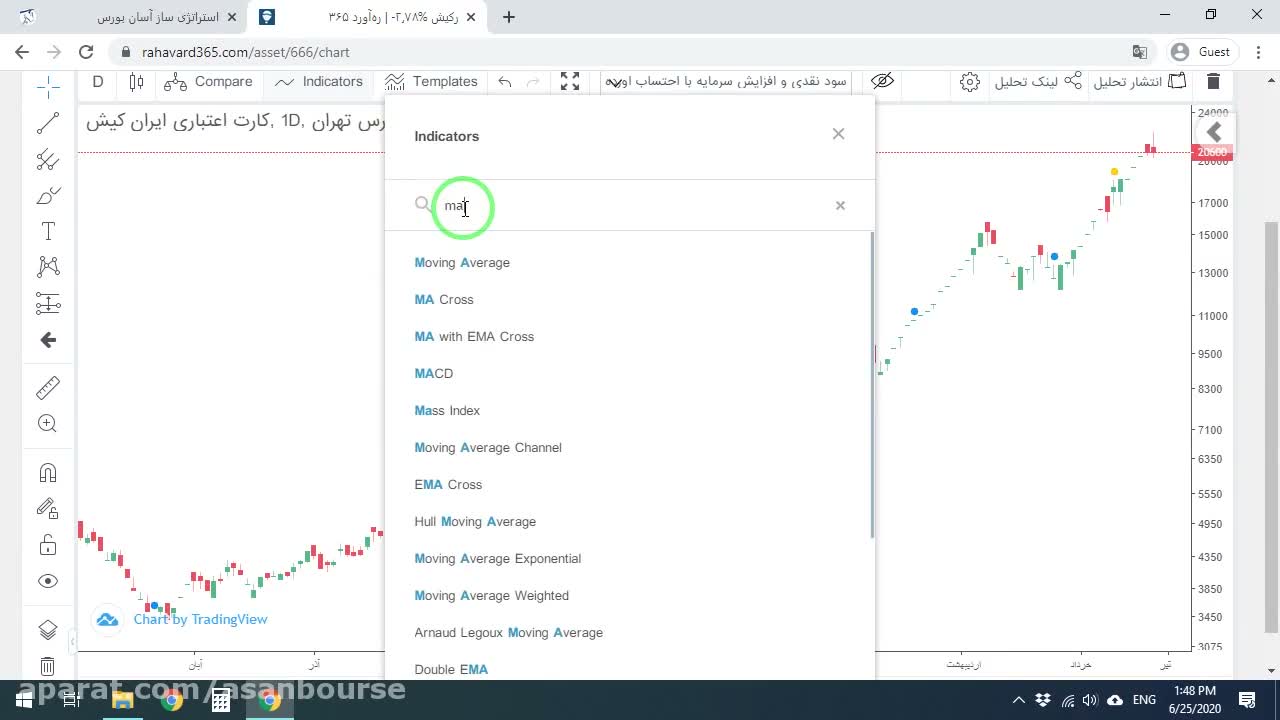Click the trash remove drawings icon
Image resolution: width=1280 pixels, height=720 pixels.
[x=48, y=666]
